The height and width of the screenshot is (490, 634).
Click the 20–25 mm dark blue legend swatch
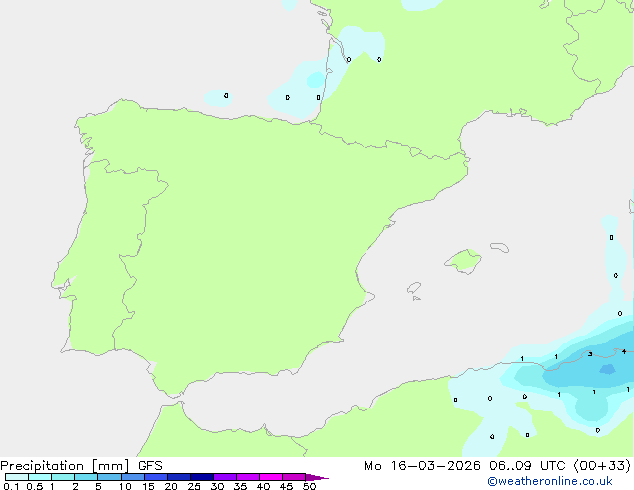[179, 477]
